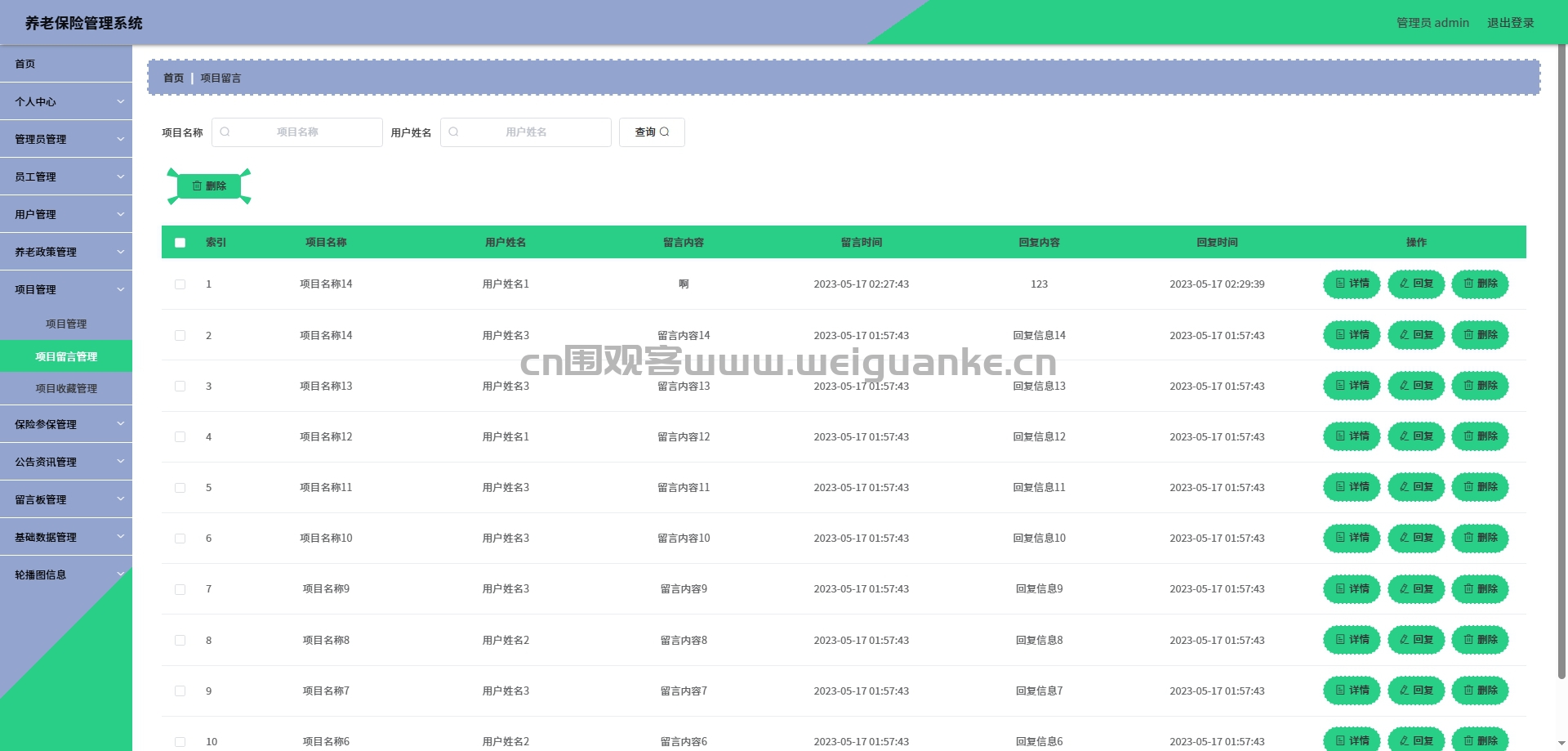Click 管理员 admin in header
This screenshot has width=1568, height=751.
[x=1432, y=23]
